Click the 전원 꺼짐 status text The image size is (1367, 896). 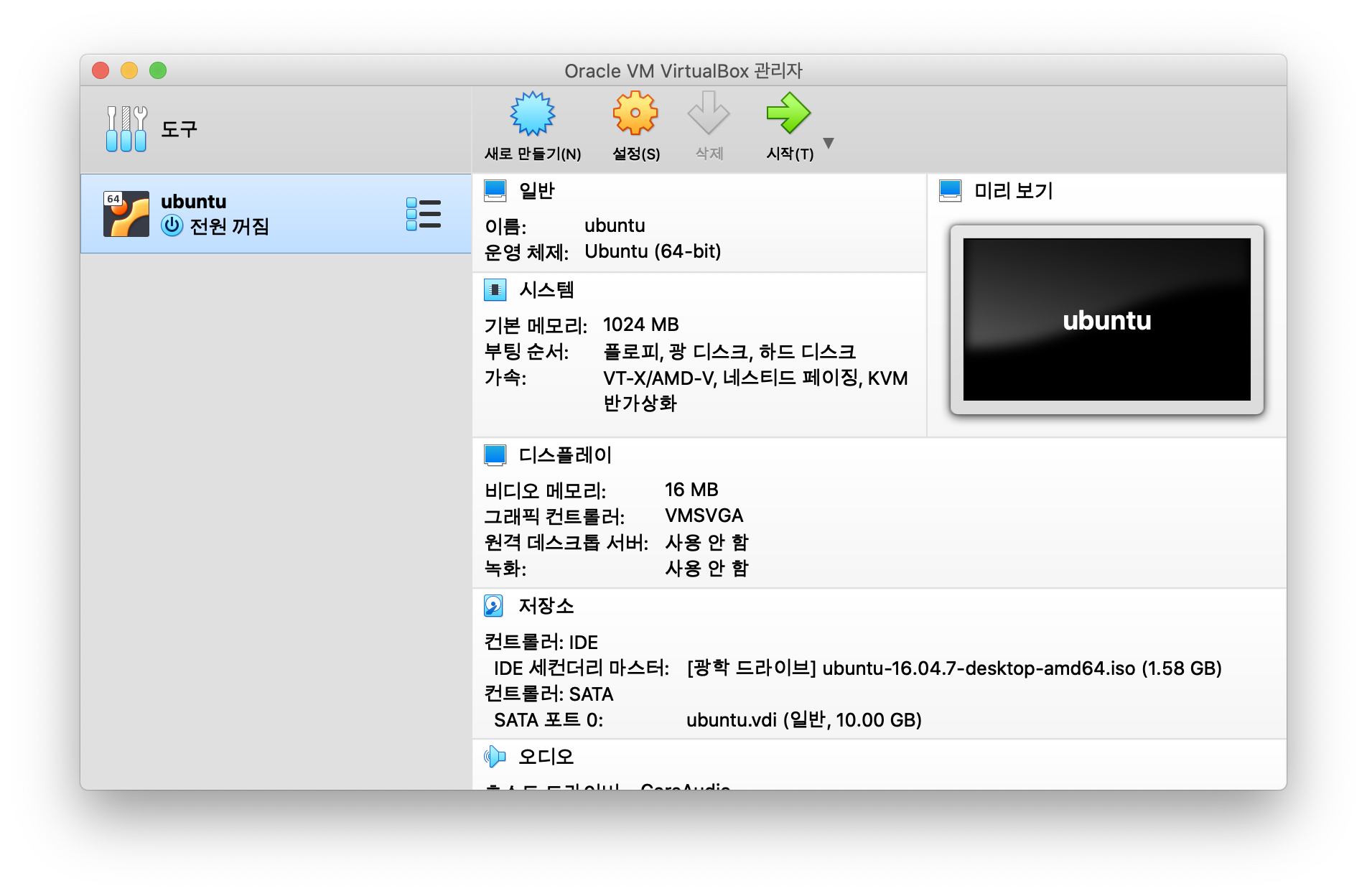point(229,226)
